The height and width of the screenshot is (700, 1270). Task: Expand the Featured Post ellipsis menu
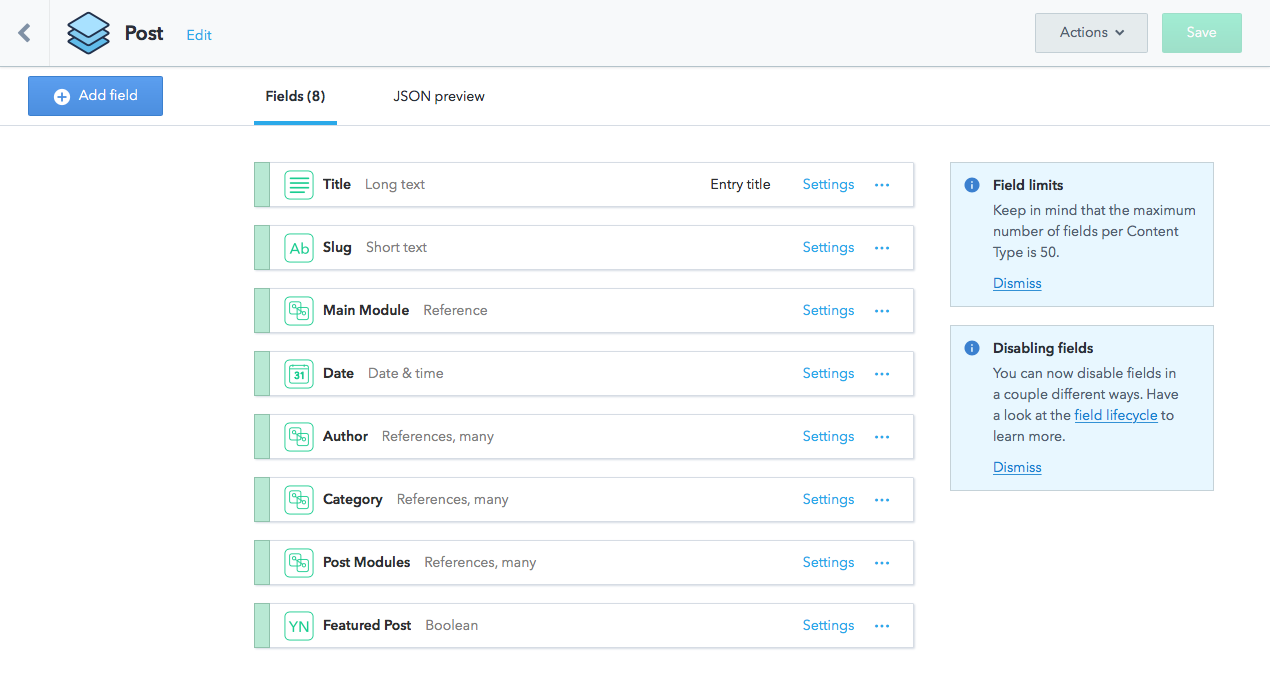[x=882, y=626]
